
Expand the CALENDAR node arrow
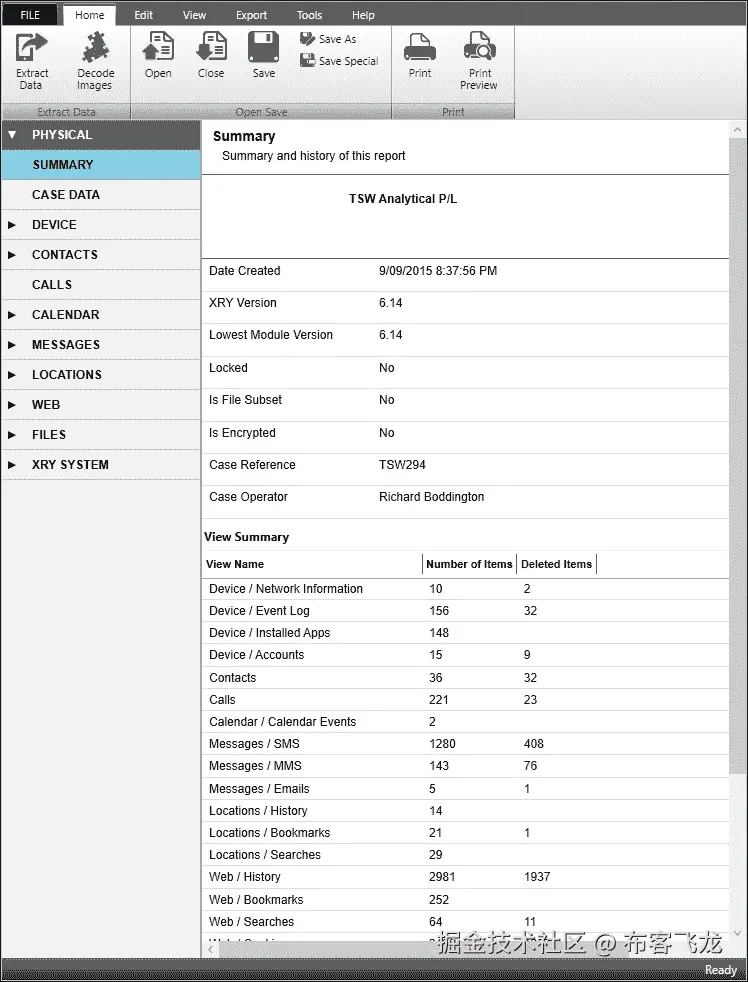click(x=12, y=315)
